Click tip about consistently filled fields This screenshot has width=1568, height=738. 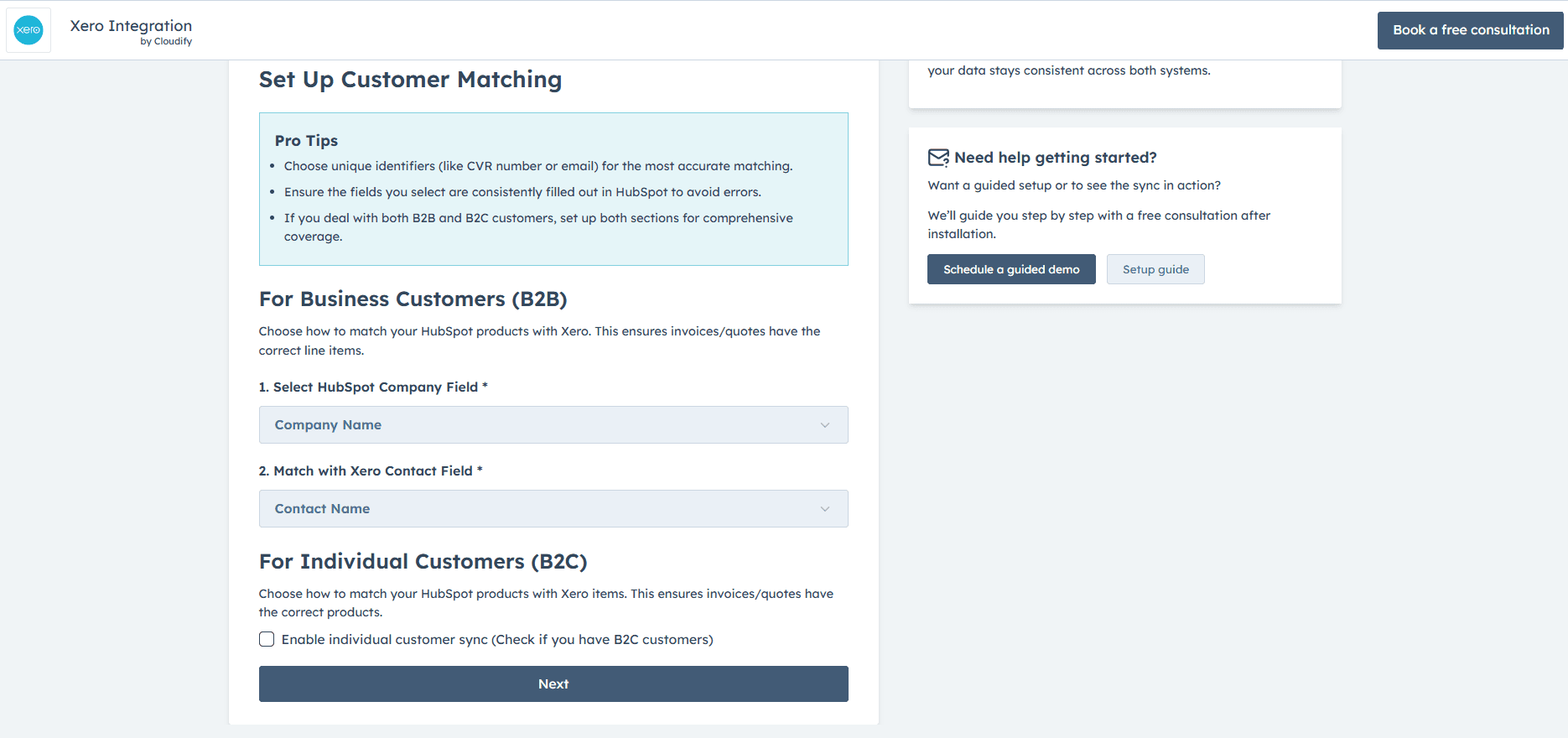522,192
